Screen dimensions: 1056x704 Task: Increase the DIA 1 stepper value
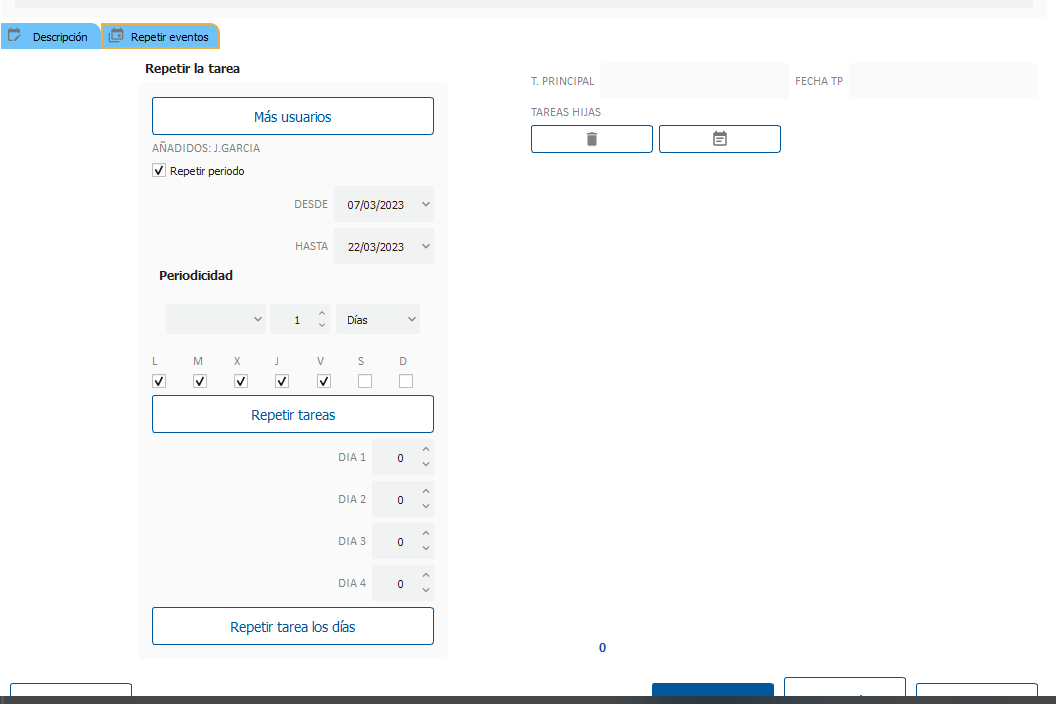point(426,451)
